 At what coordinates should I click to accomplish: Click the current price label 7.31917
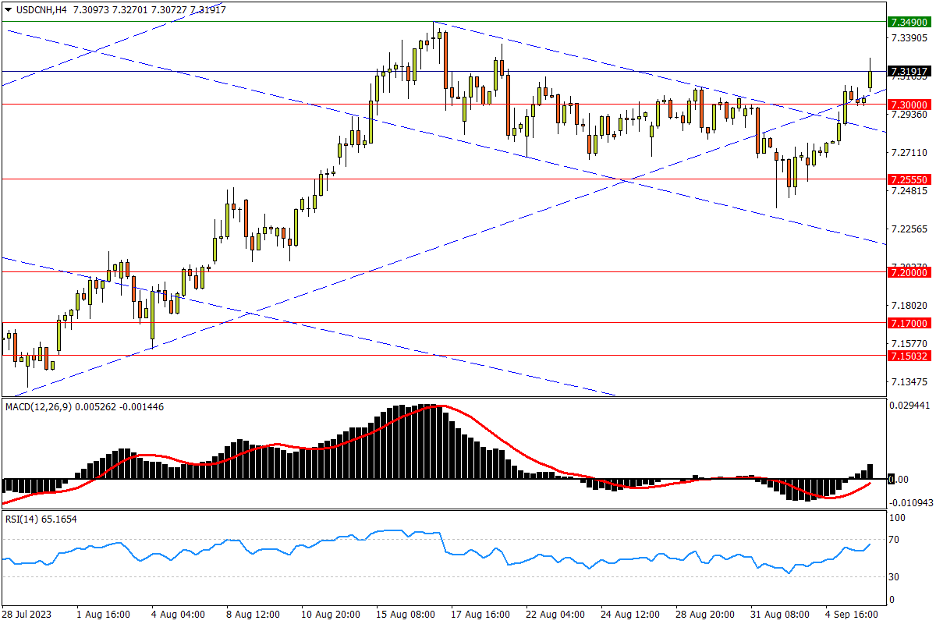(909, 71)
